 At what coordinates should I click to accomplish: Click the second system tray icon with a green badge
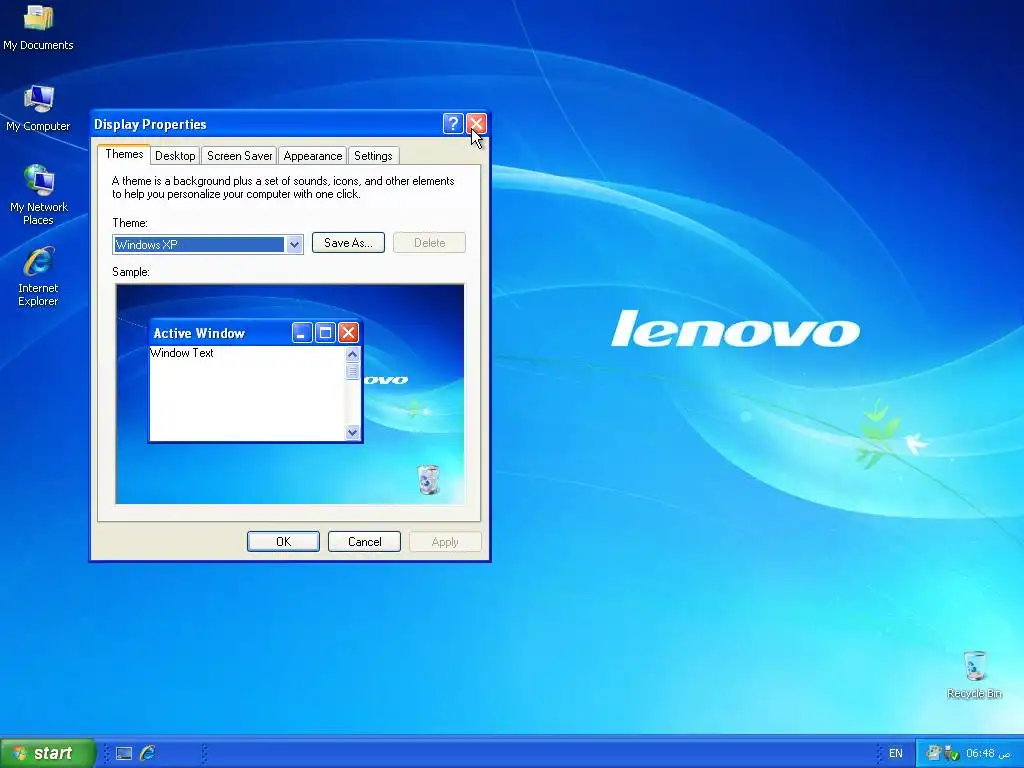pyautogui.click(x=952, y=753)
